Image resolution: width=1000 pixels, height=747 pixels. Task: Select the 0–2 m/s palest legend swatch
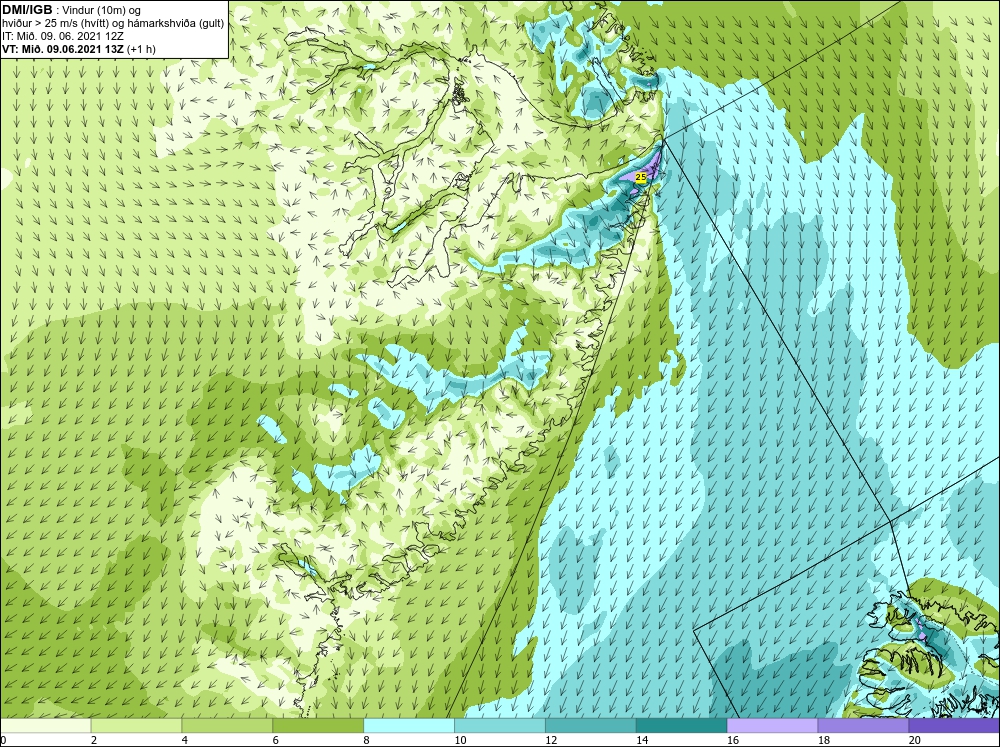(45, 726)
